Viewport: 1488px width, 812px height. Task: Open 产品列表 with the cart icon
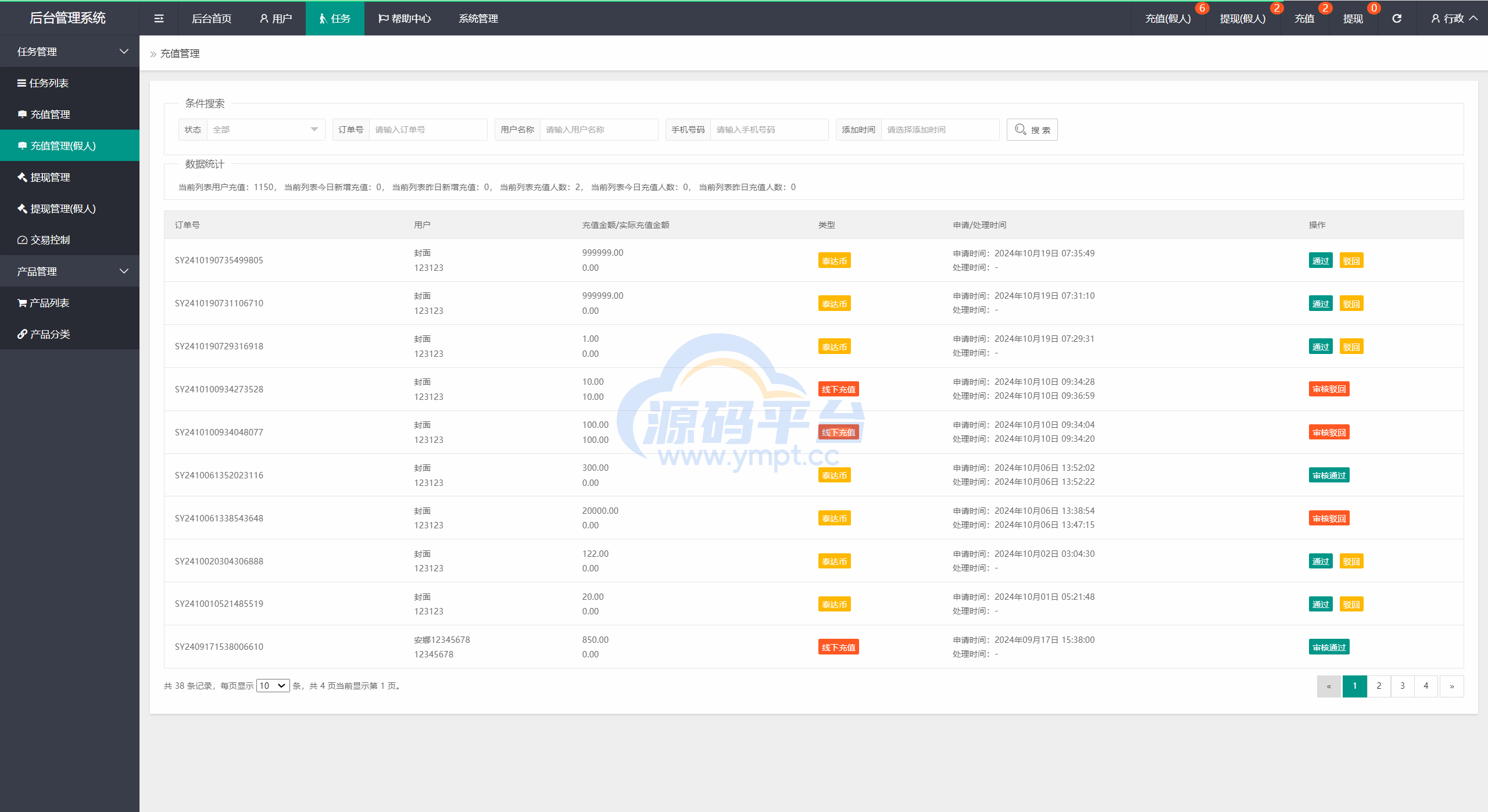point(49,303)
